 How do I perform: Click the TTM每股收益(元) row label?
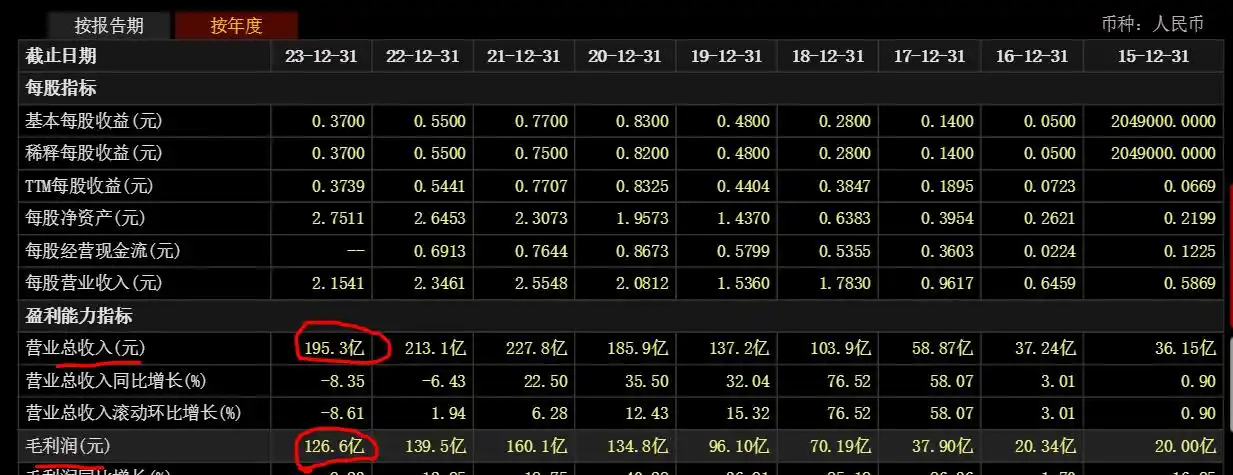pyautogui.click(x=90, y=186)
